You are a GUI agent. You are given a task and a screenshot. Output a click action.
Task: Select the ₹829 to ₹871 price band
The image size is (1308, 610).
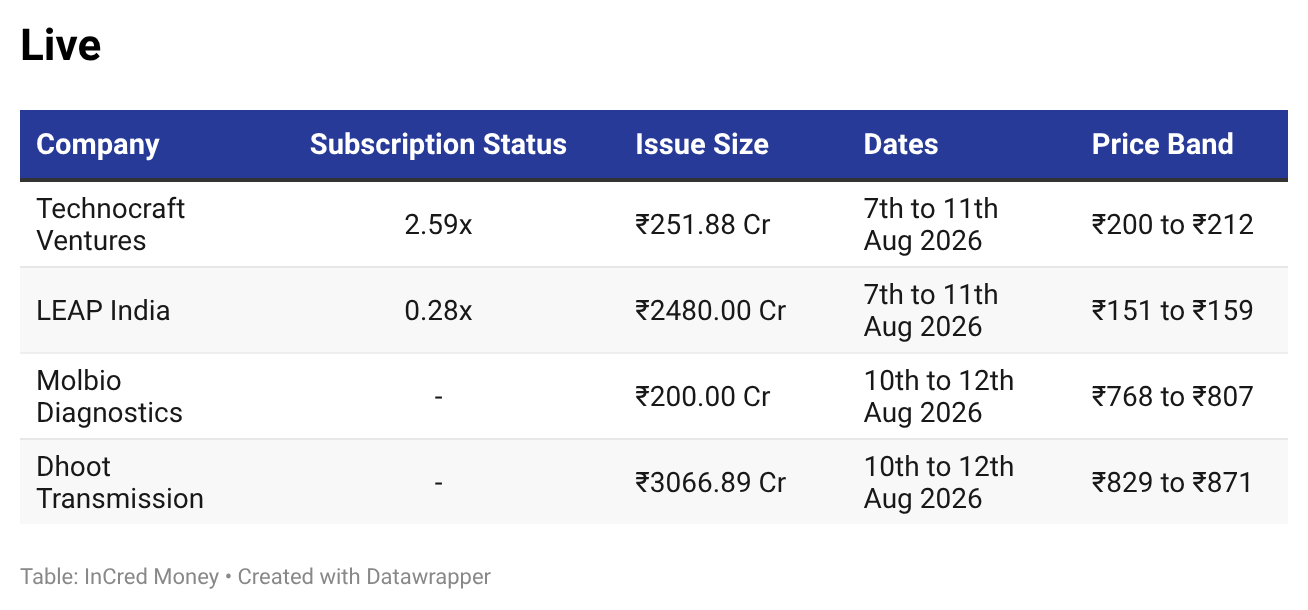click(x=1172, y=482)
